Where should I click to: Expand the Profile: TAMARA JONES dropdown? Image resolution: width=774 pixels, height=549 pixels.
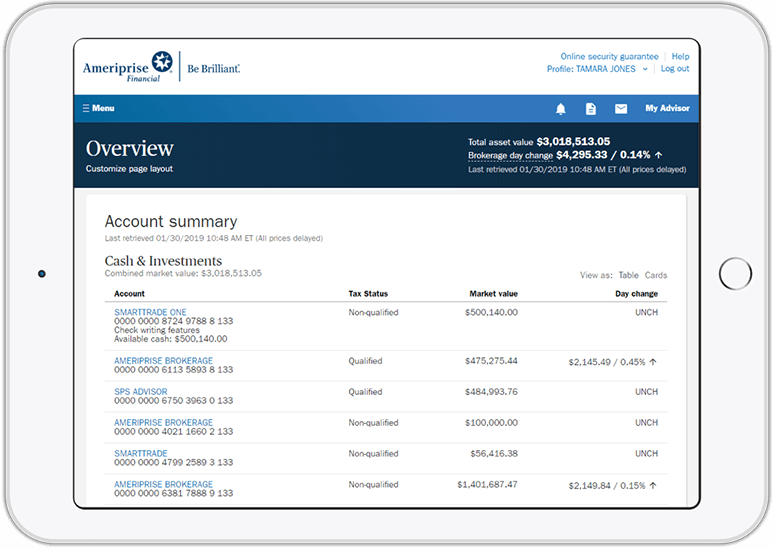(x=598, y=69)
